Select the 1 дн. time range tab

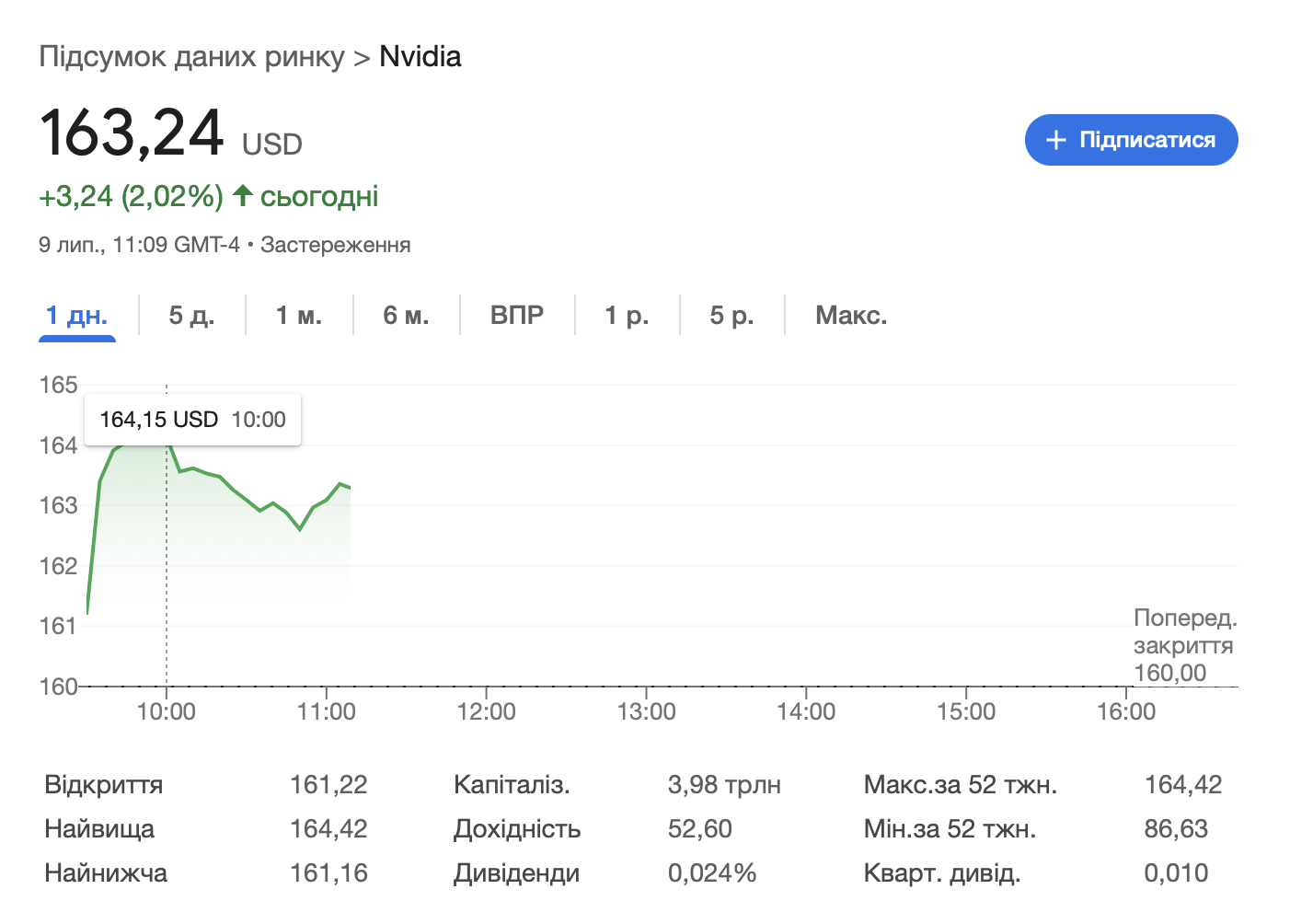77,316
